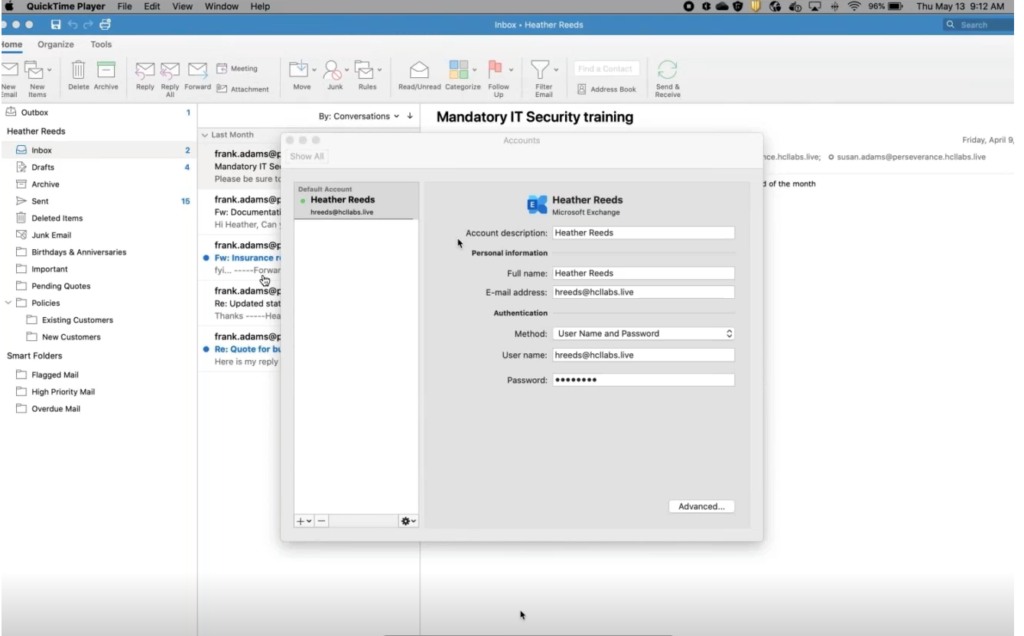Click the Account description field
This screenshot has width=1024, height=636.
[x=643, y=233]
